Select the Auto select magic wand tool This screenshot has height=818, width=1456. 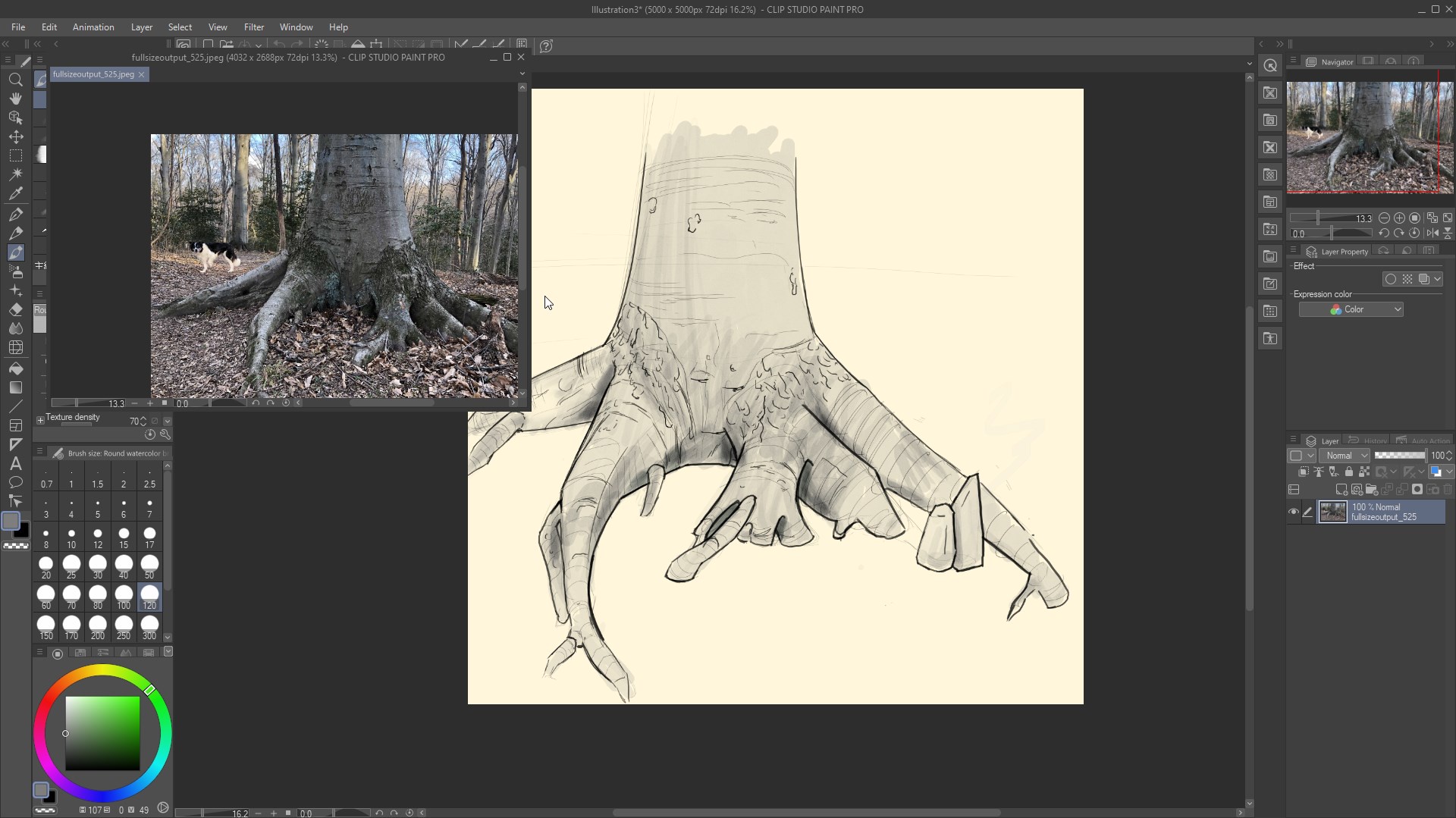tap(15, 174)
